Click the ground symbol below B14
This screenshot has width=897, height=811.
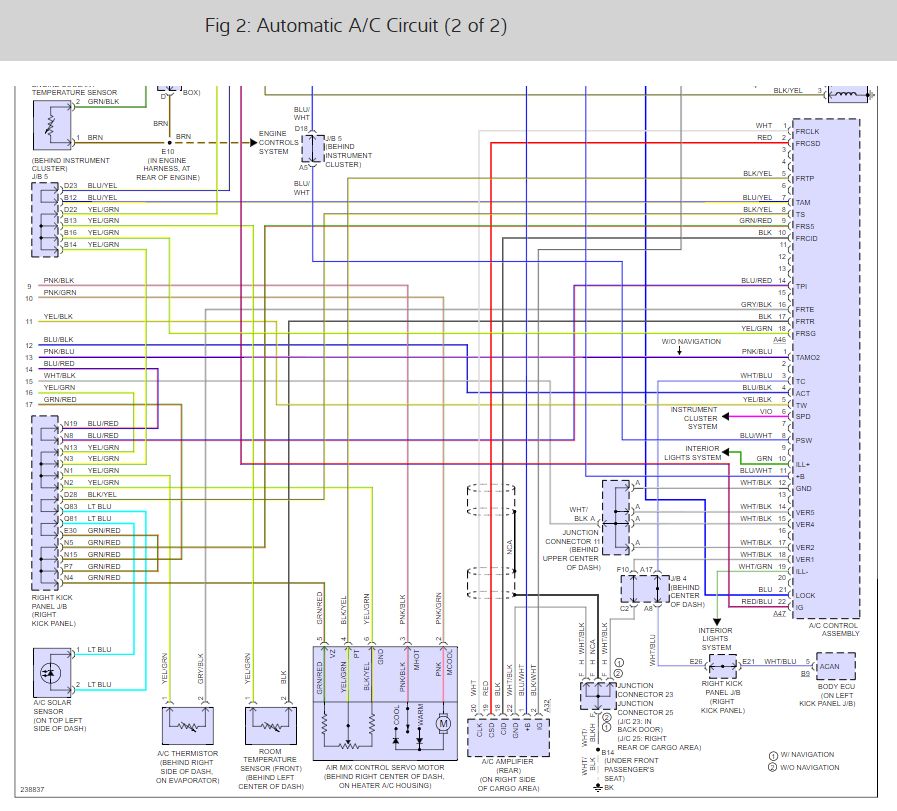tap(598, 788)
